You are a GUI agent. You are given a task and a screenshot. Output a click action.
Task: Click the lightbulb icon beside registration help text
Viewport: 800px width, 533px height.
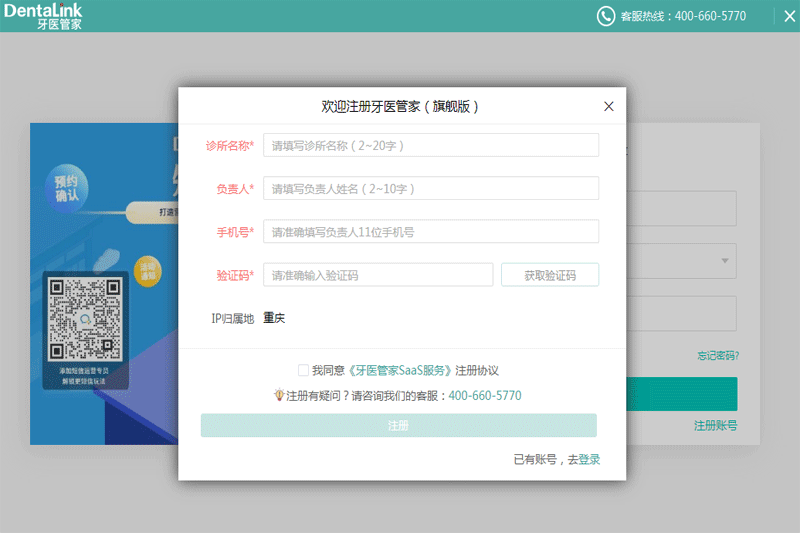279,396
